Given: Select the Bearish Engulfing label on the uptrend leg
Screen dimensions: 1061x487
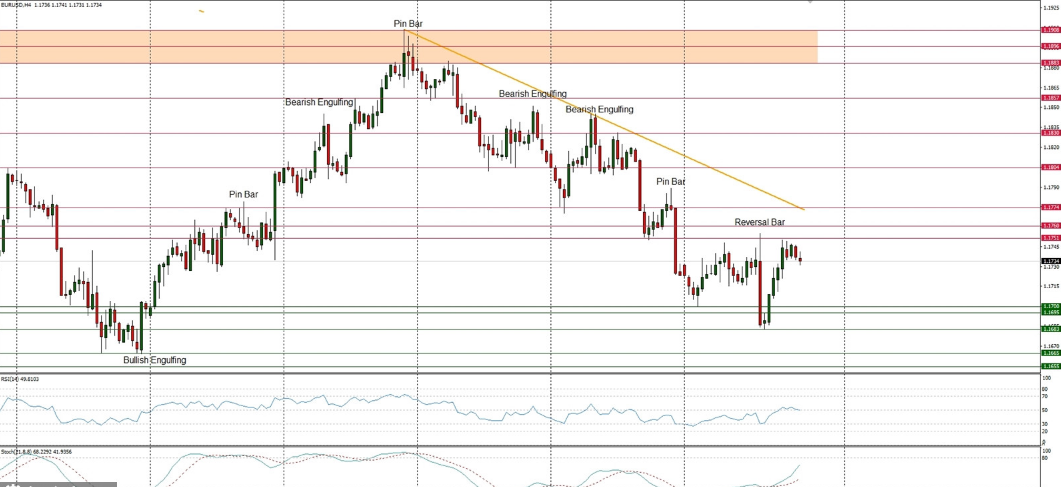Looking at the screenshot, I should pyautogui.click(x=319, y=102).
